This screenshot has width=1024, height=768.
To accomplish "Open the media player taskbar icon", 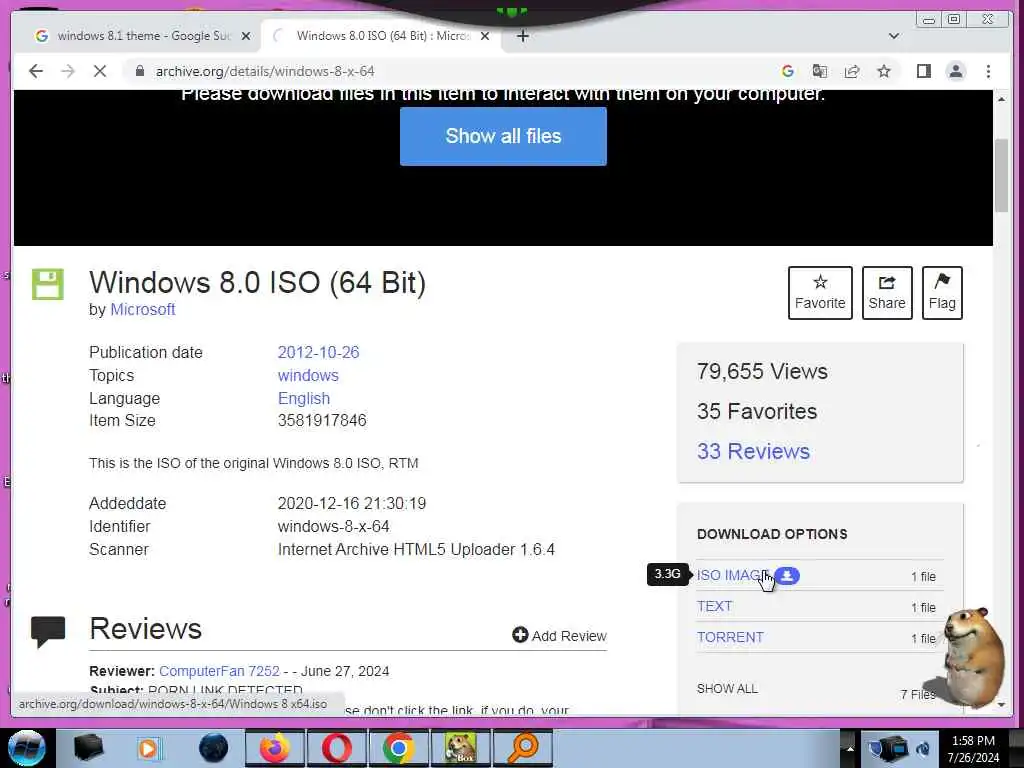I will (148, 748).
